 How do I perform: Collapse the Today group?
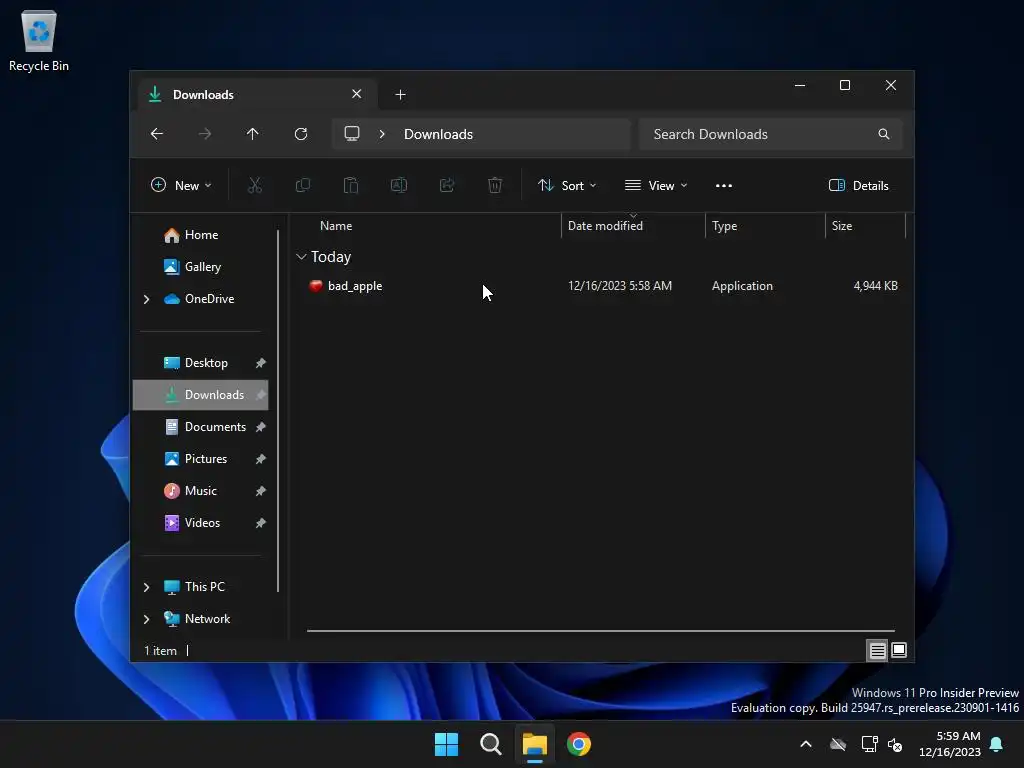(301, 257)
